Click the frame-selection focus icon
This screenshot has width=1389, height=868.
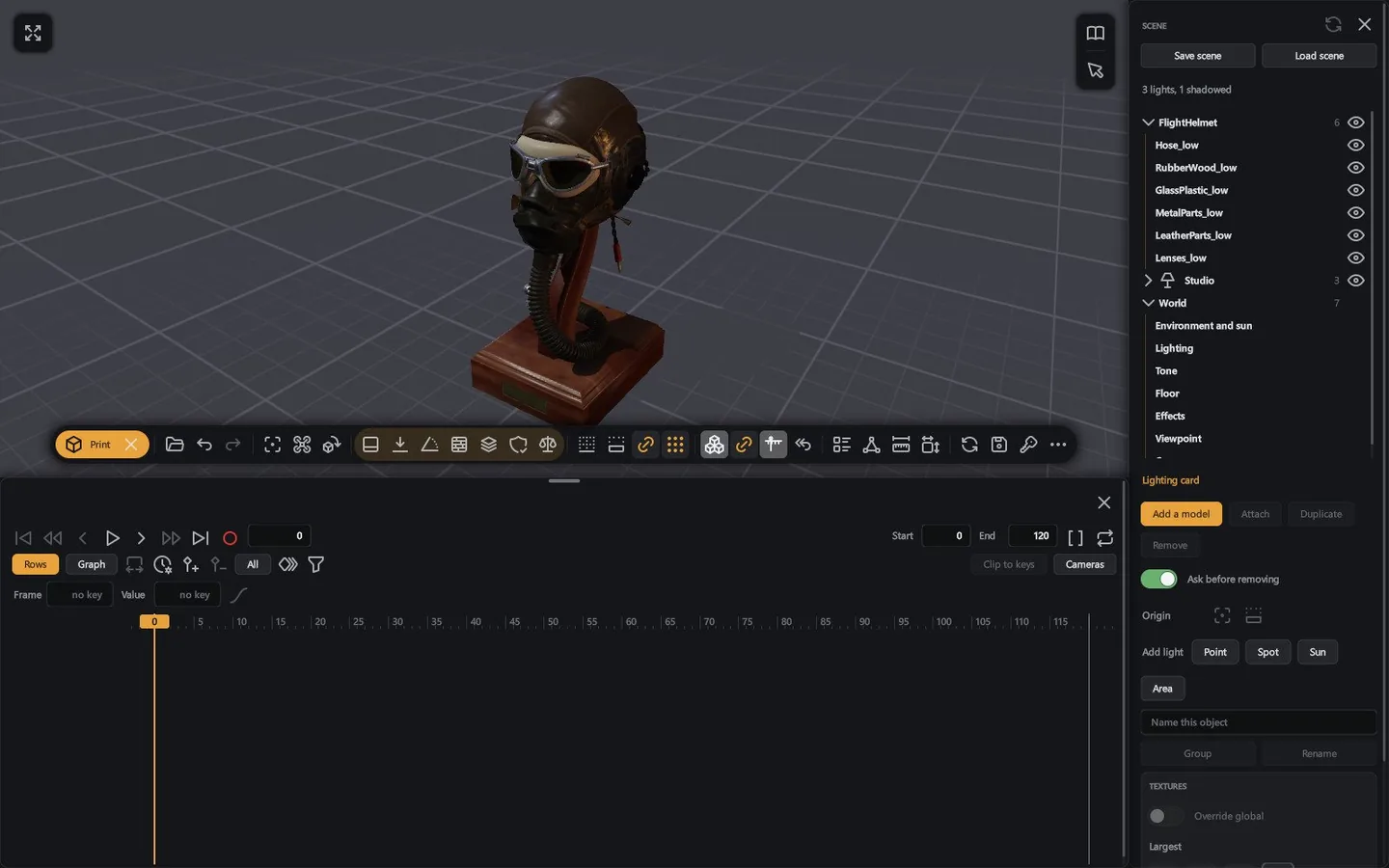coord(273,445)
